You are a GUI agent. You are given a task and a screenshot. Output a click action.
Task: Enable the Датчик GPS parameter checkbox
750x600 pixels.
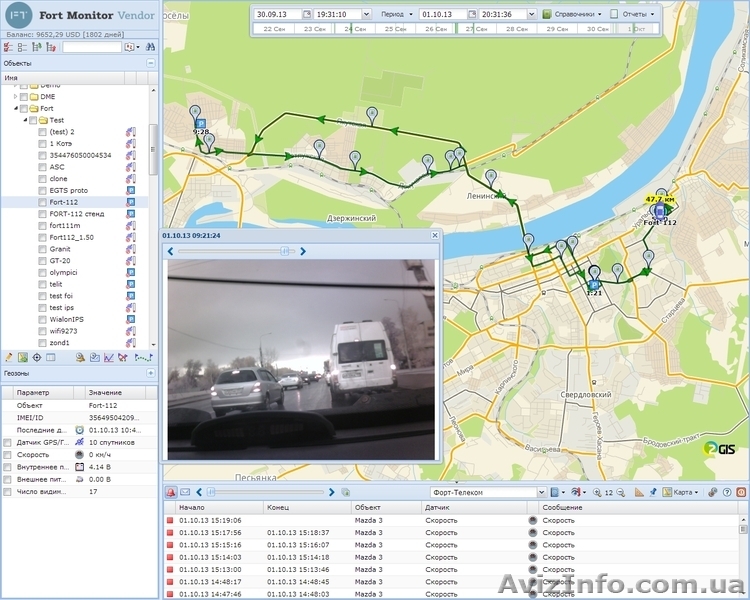[7, 443]
